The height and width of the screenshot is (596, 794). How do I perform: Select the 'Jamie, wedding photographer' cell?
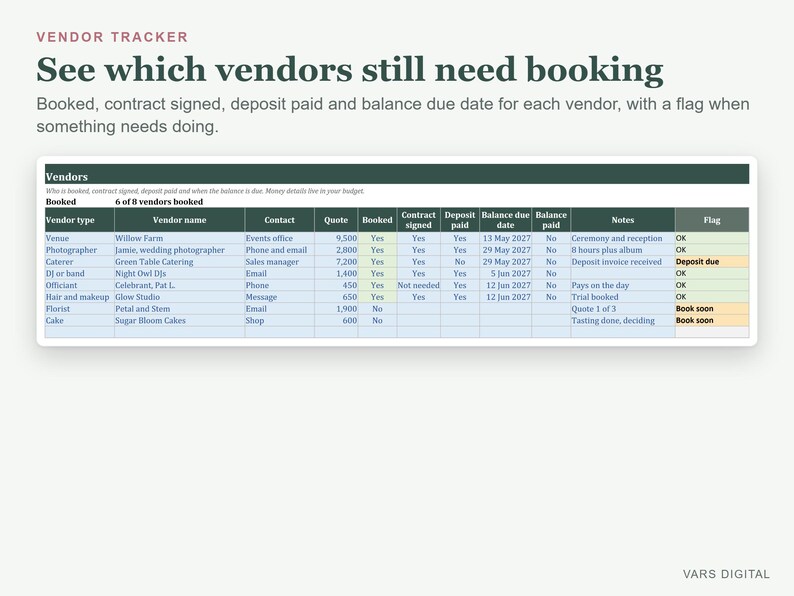[x=179, y=250]
